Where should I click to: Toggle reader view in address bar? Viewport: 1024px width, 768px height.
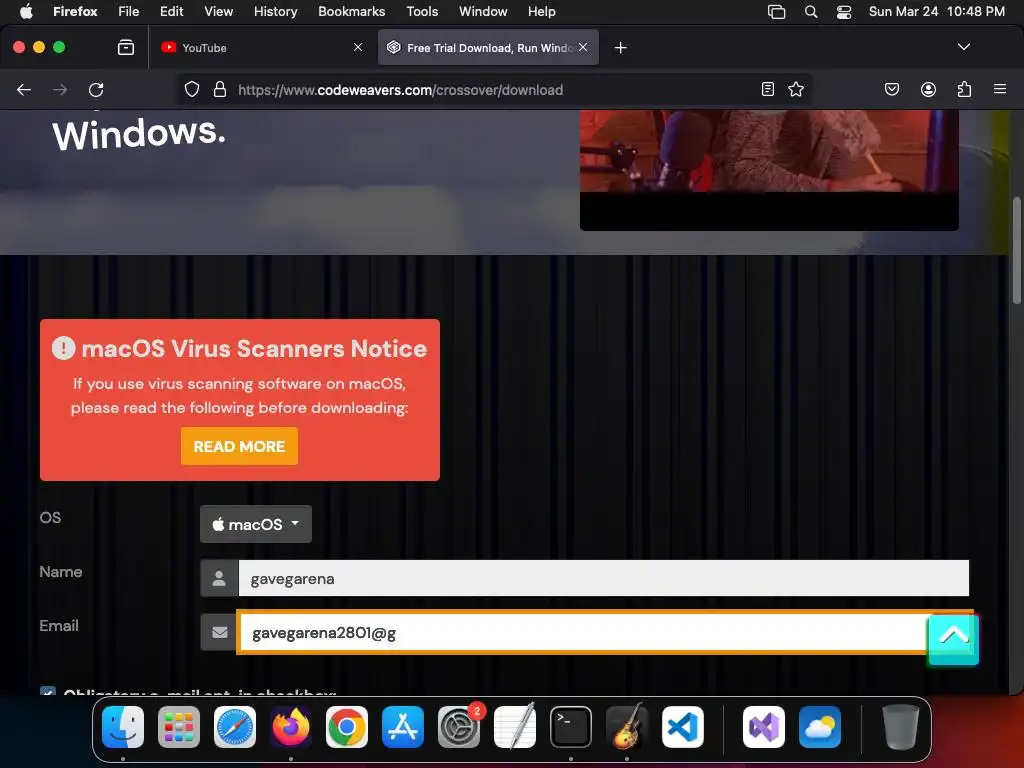click(x=768, y=89)
